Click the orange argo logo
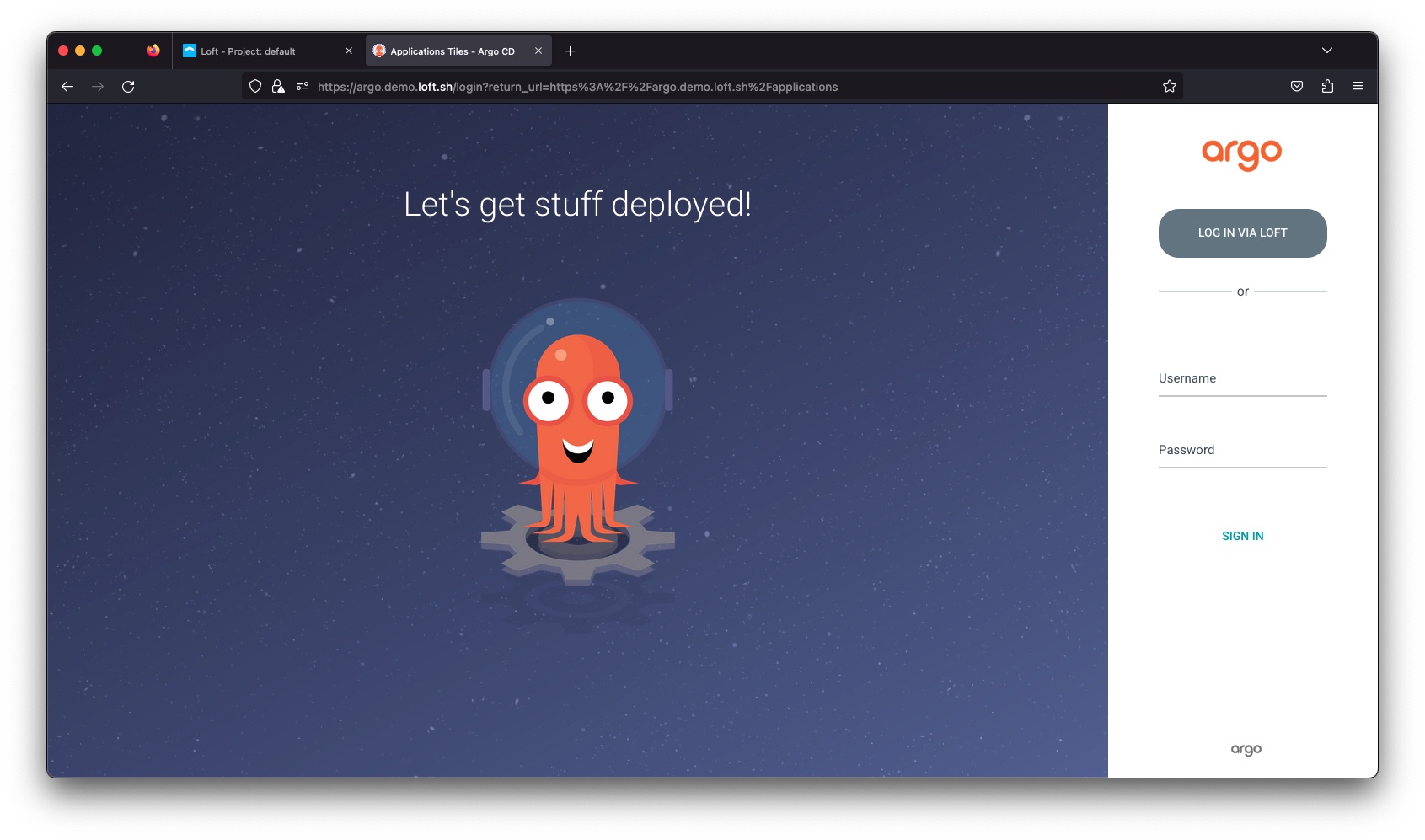This screenshot has height=840, width=1425. (x=1242, y=154)
